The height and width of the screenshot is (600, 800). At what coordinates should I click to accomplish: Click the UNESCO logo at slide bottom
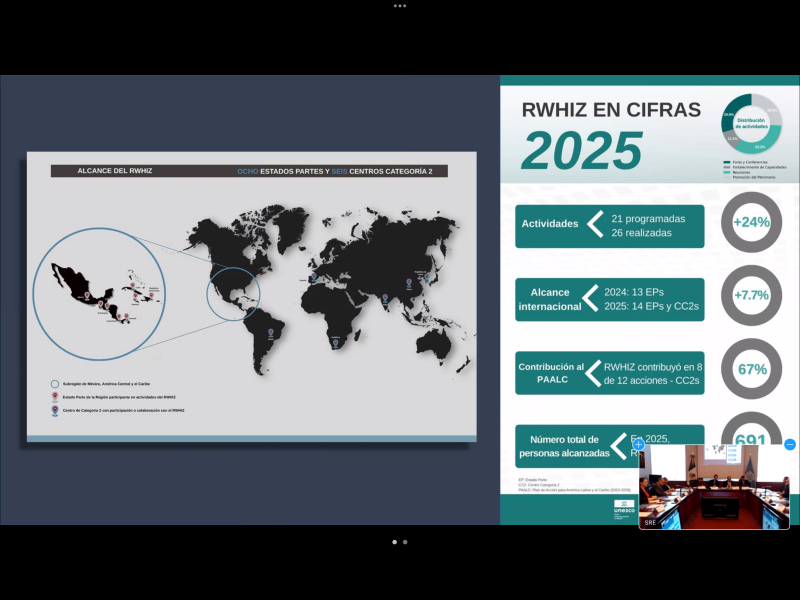coord(623,508)
